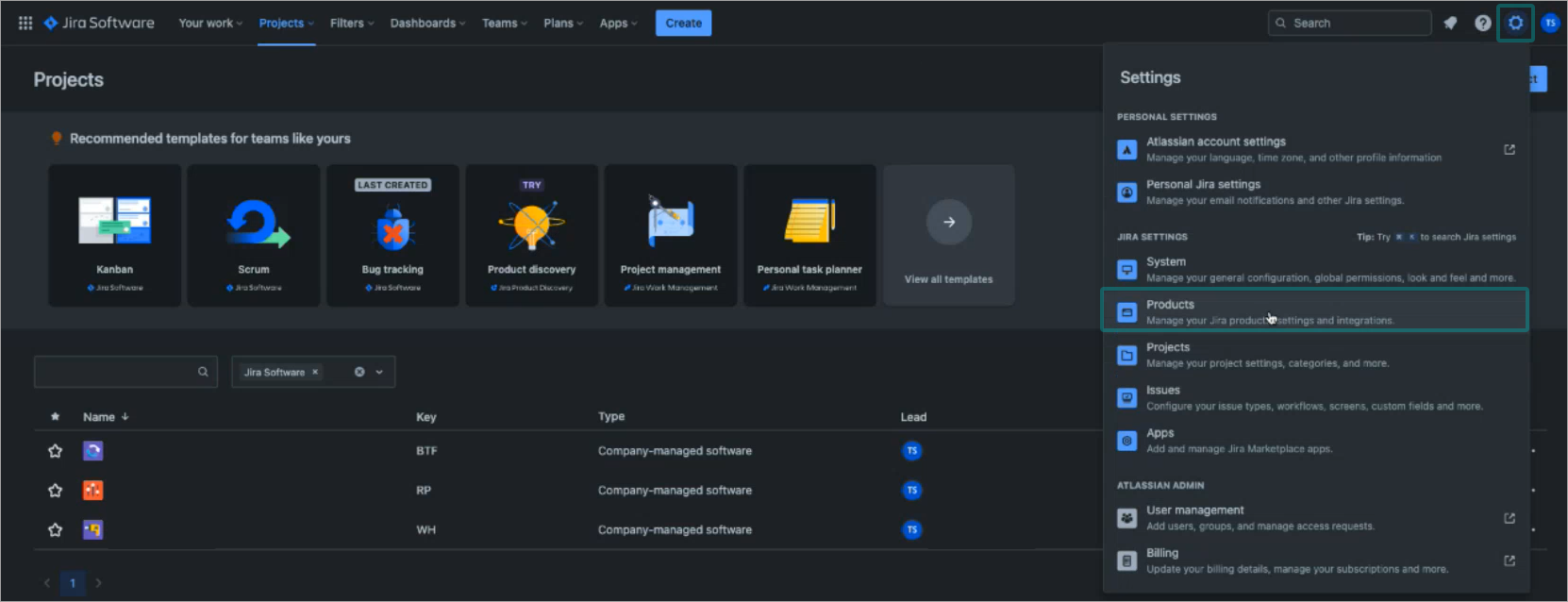1568x602 pixels.
Task: Expand the Dashboards menu
Action: [x=427, y=23]
